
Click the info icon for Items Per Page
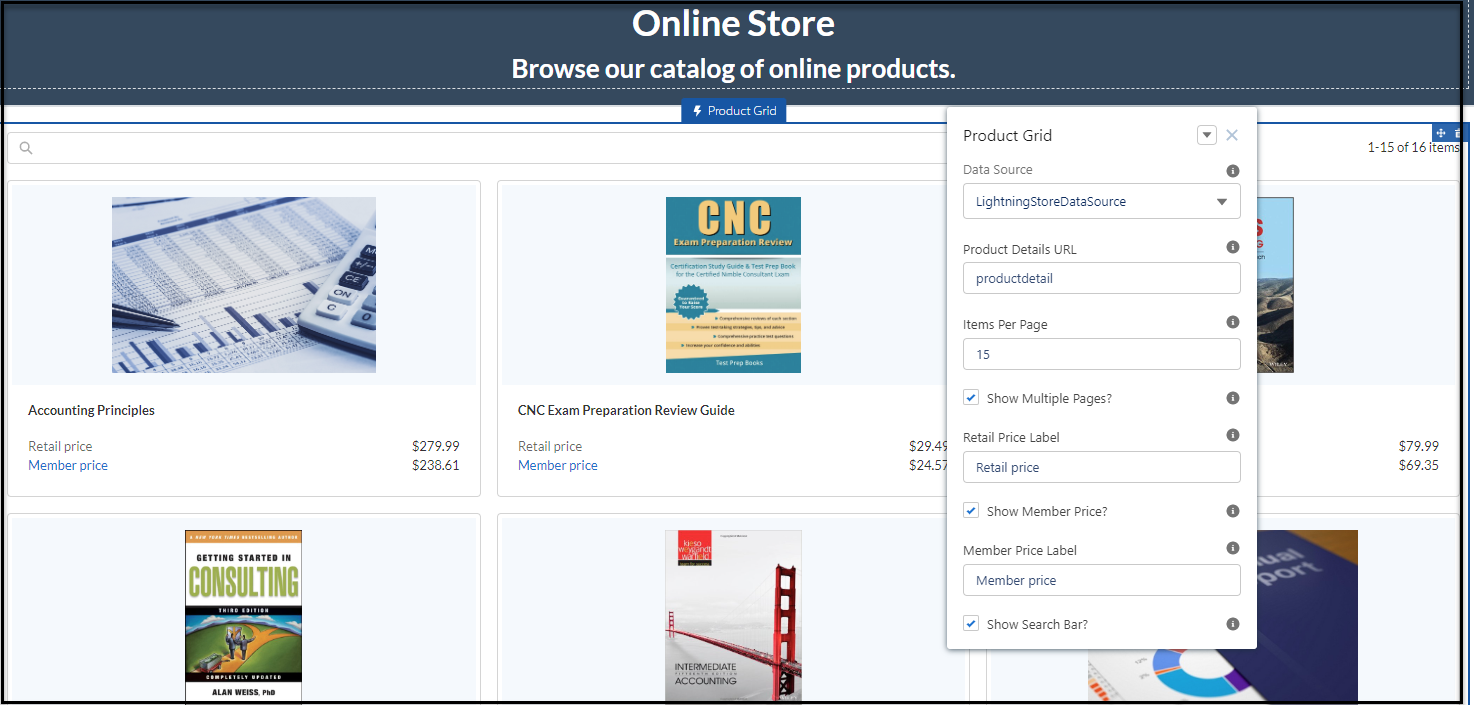pos(1232,322)
